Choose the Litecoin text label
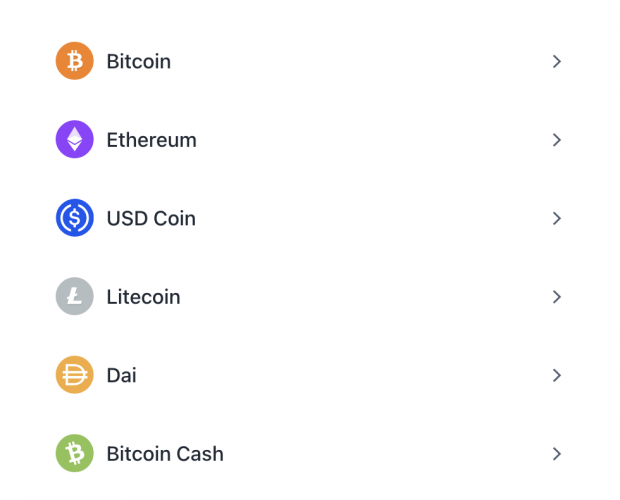Screen dimensions: 620x500 (x=144, y=297)
